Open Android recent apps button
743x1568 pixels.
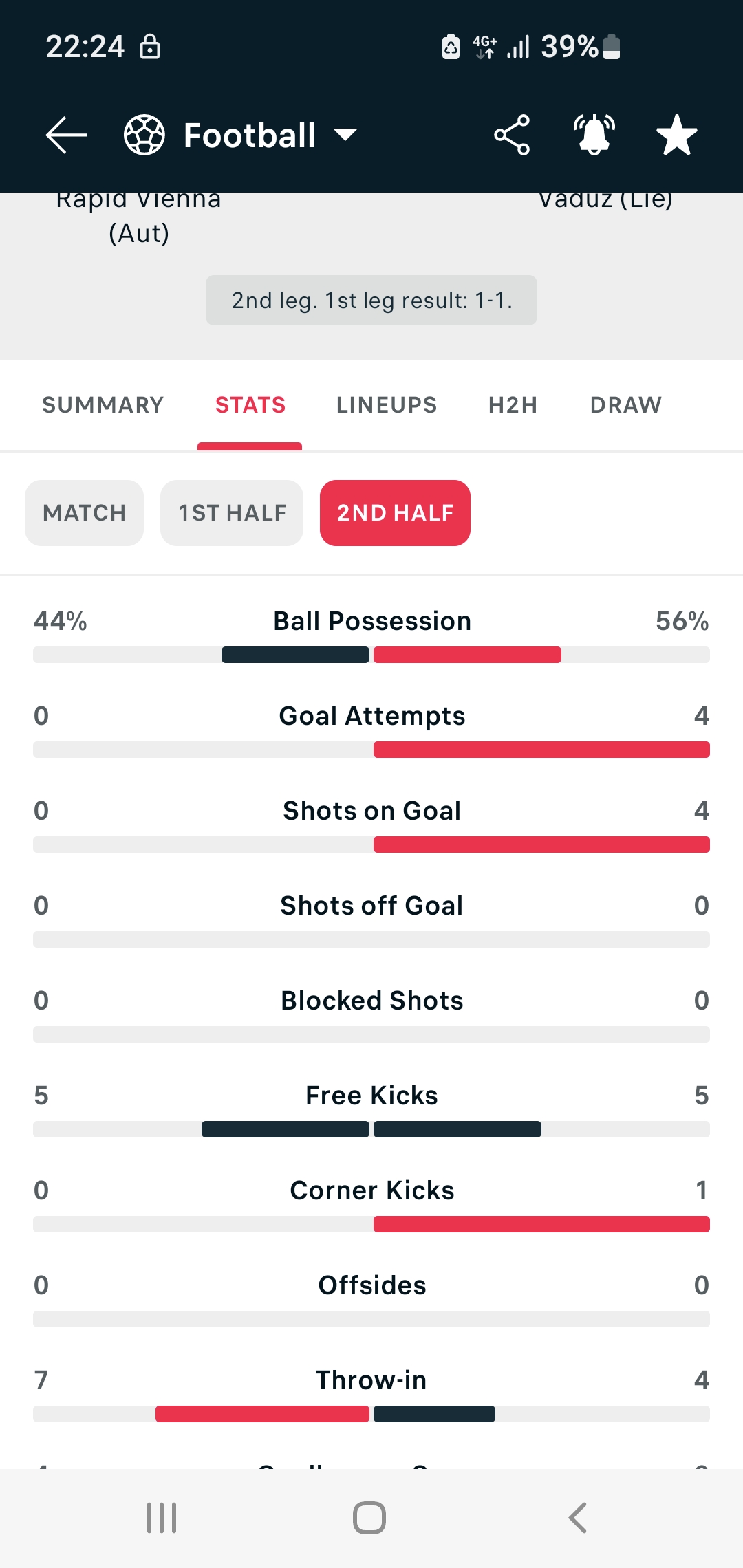point(162,1518)
